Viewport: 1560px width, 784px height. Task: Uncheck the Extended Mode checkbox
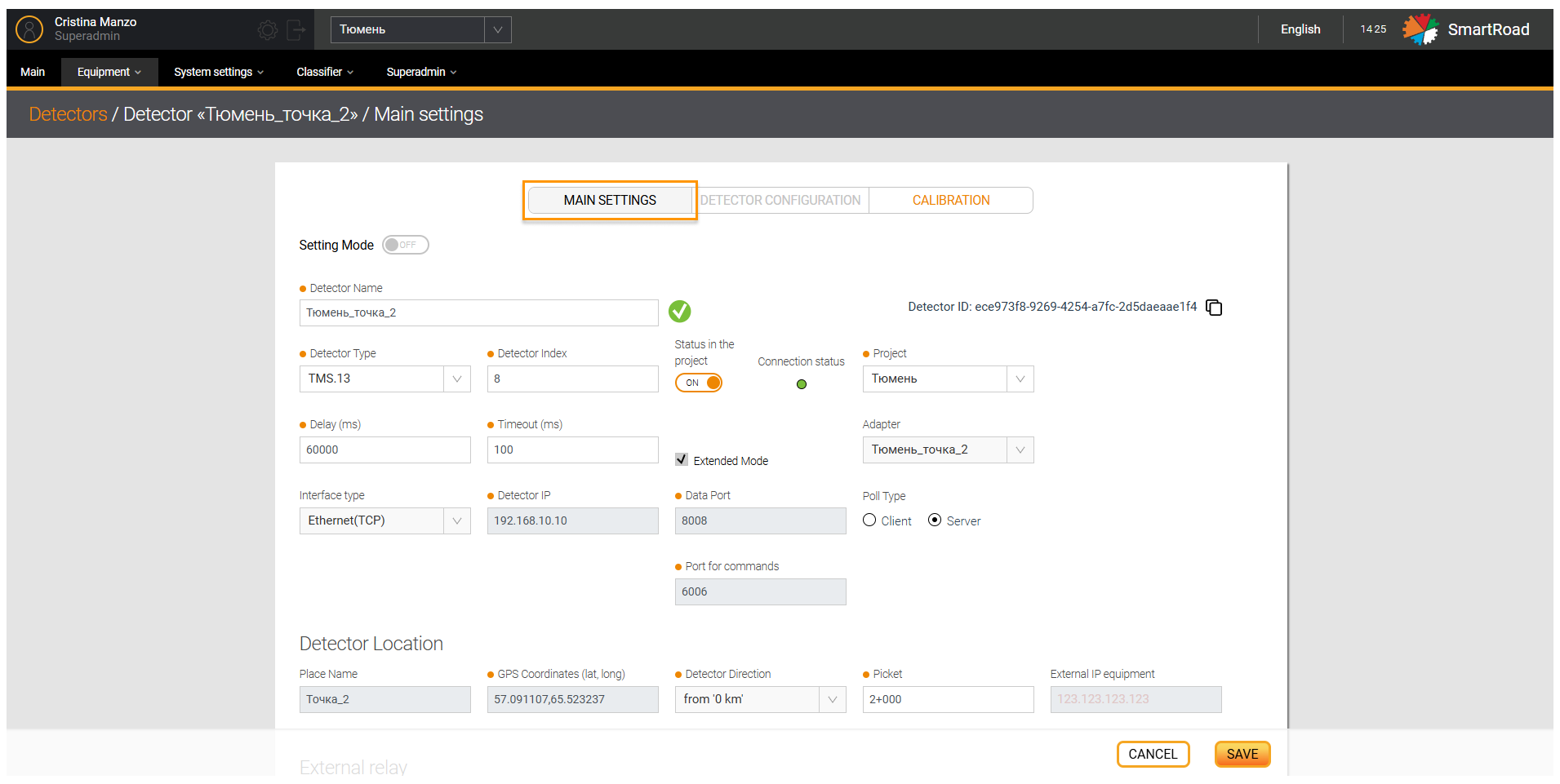pyautogui.click(x=682, y=459)
